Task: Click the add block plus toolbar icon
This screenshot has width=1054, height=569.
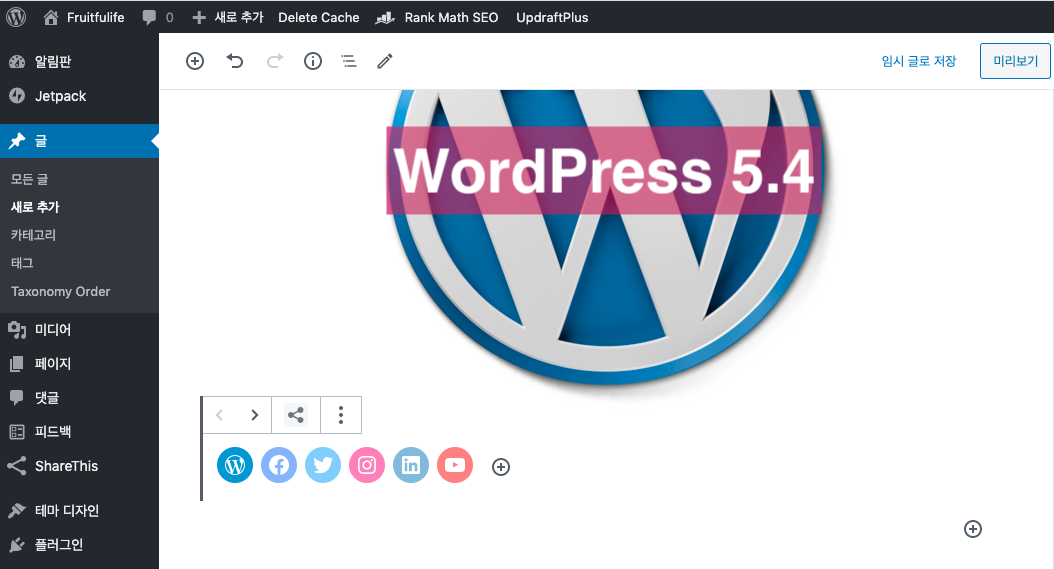Action: click(195, 61)
